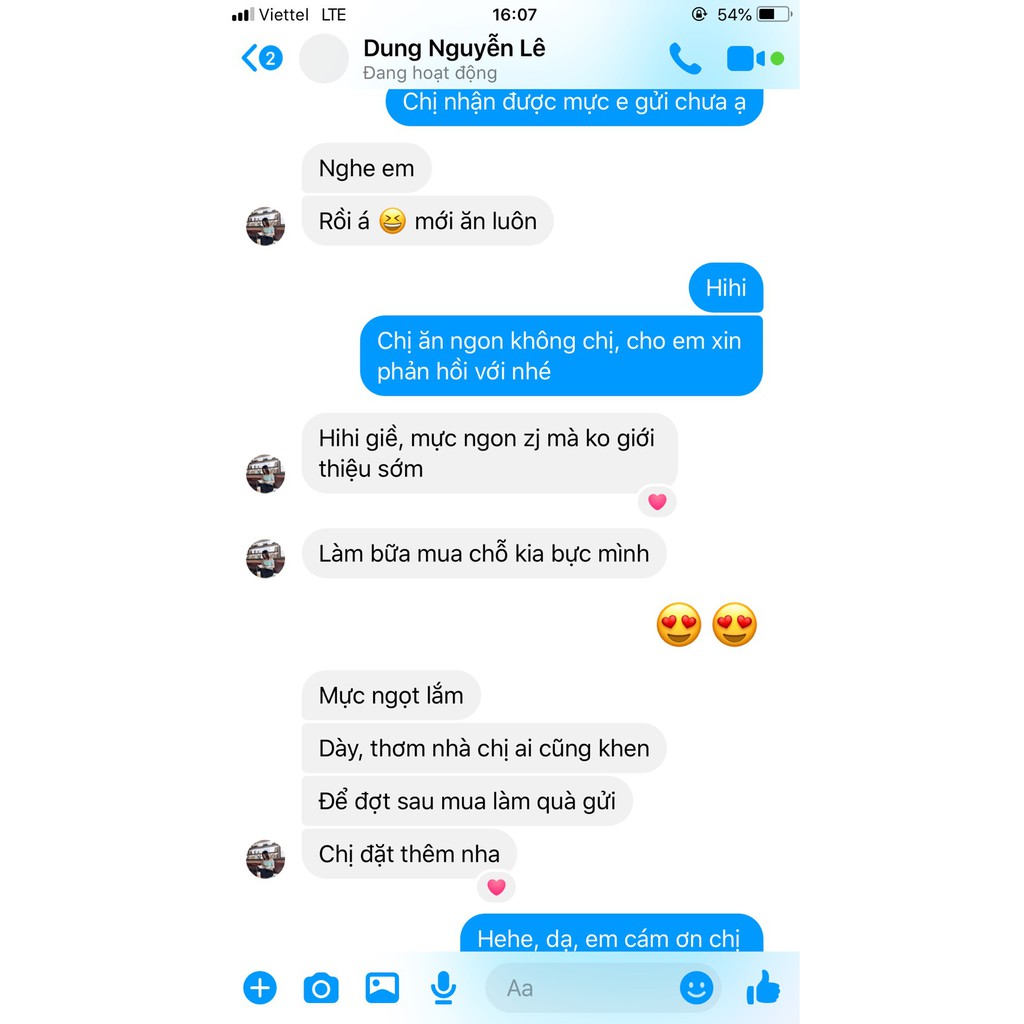Viewport: 1024px width, 1024px height.
Task: Open Dung Nguyễn Lê contact name header
Action: pos(454,48)
